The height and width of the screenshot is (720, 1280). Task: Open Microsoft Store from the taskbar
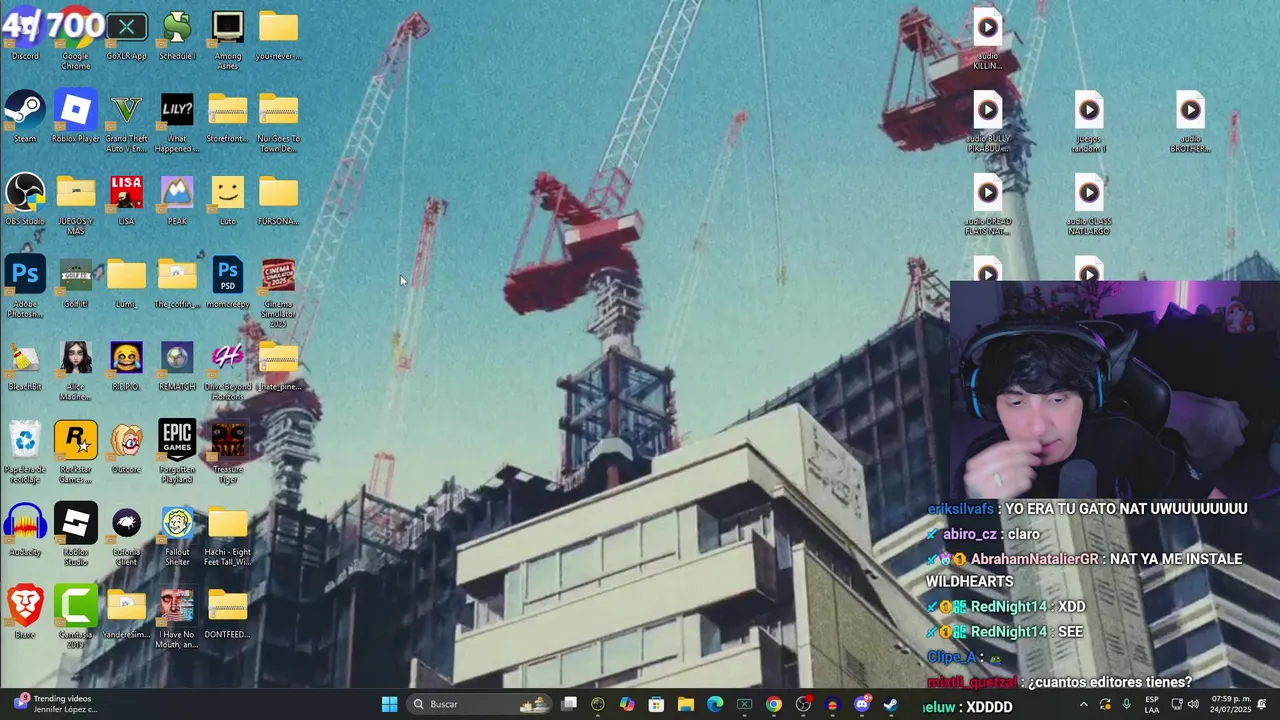click(x=656, y=704)
